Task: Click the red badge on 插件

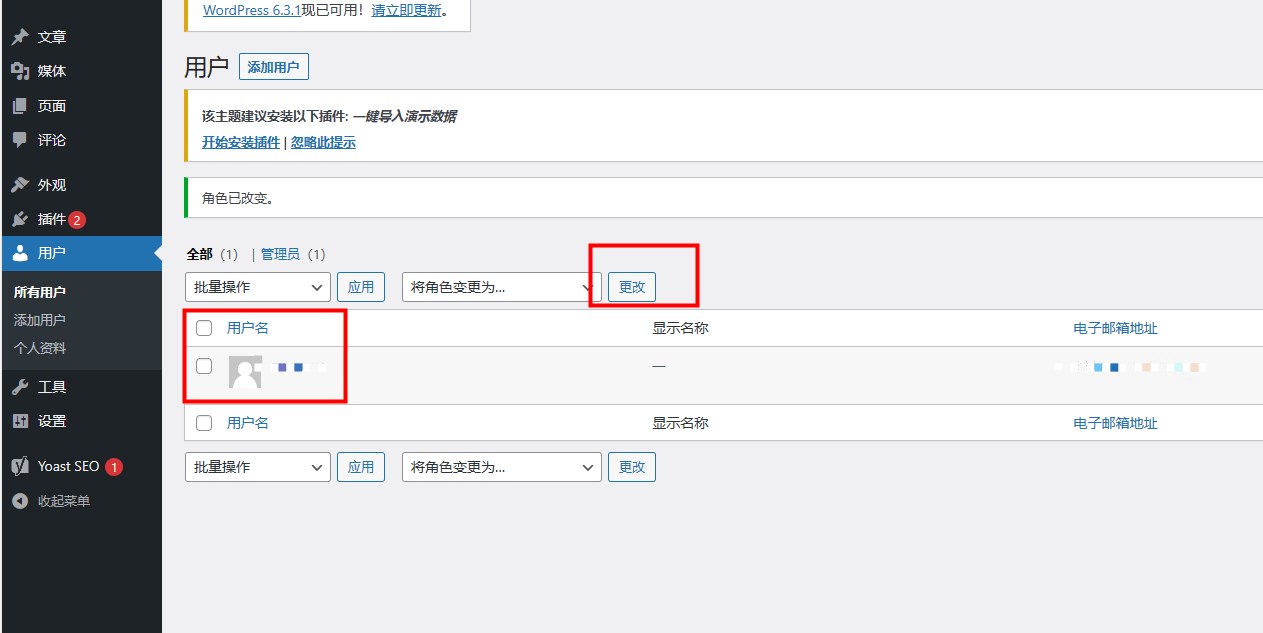Action: 77,220
